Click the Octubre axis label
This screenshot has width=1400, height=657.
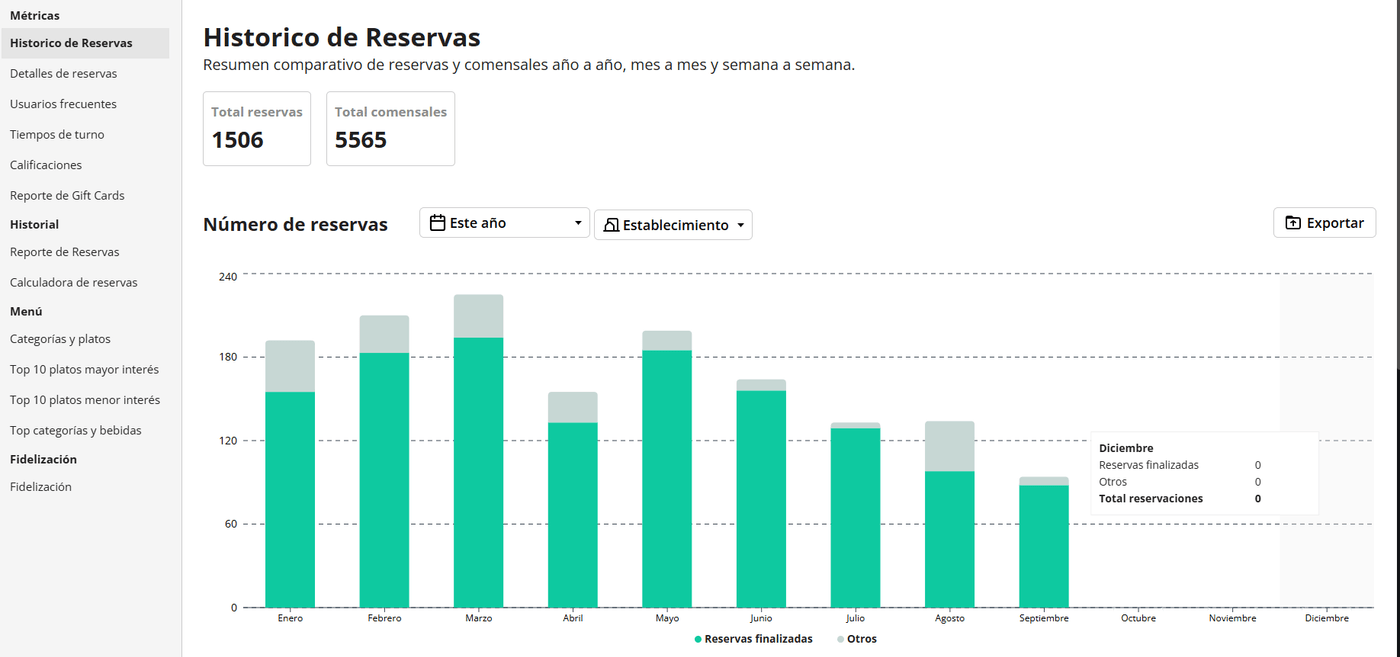1138,618
